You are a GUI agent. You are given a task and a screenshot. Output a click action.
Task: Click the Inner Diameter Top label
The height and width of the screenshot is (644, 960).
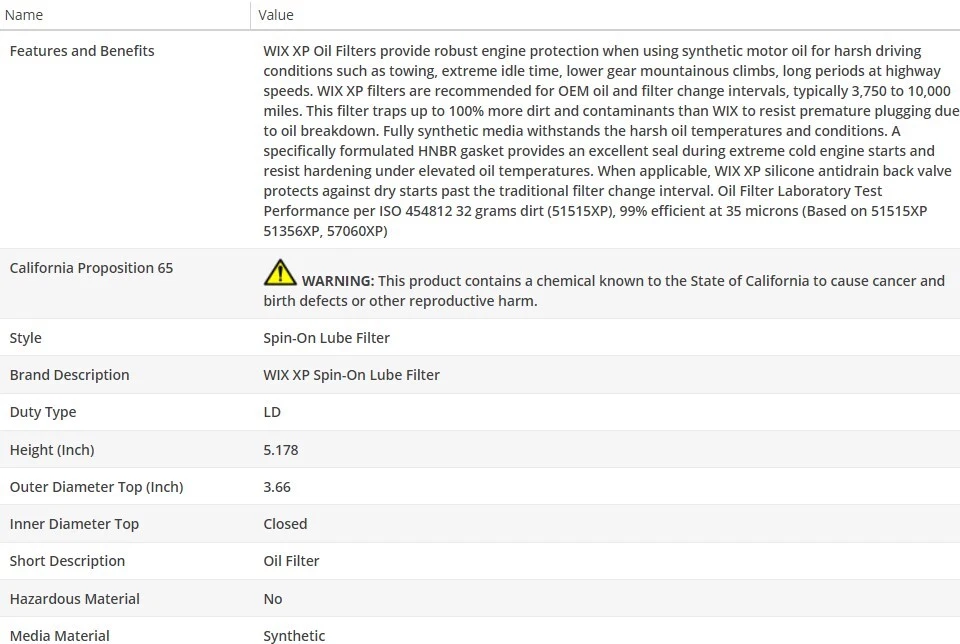[x=74, y=524]
